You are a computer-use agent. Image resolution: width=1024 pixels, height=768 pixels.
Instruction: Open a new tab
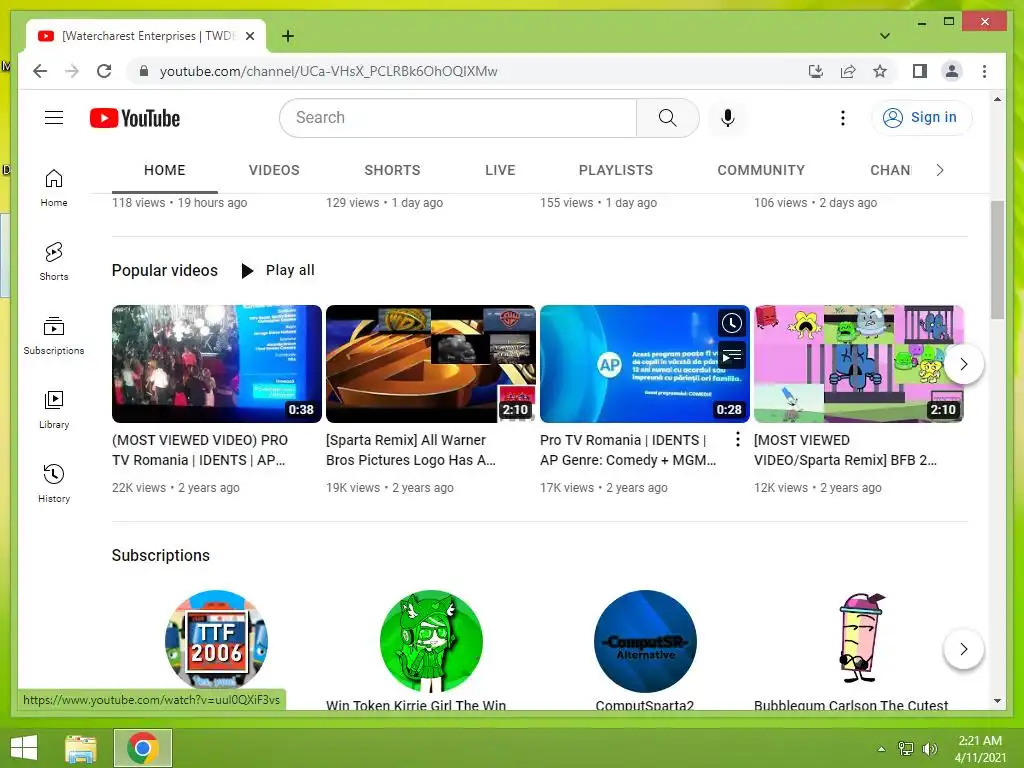coord(288,36)
